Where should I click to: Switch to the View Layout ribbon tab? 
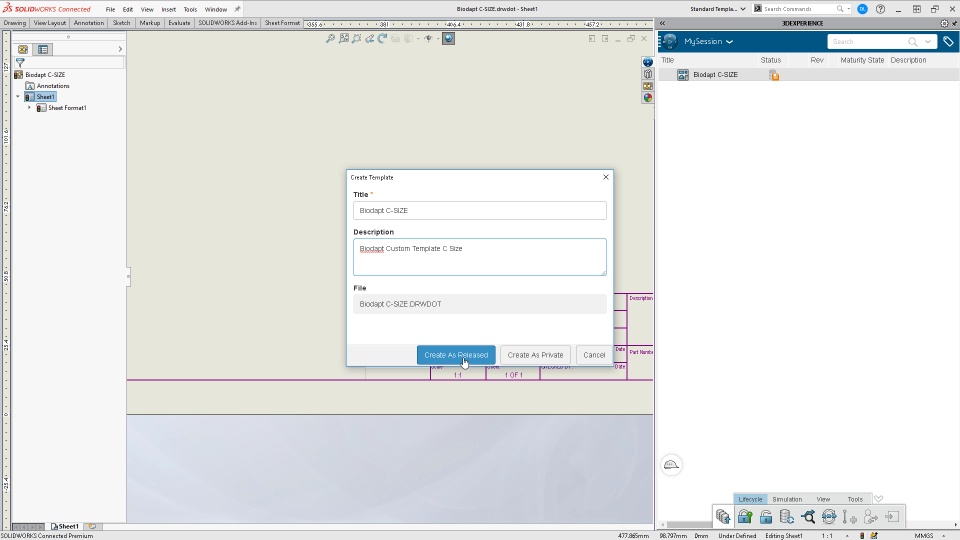pyautogui.click(x=50, y=23)
